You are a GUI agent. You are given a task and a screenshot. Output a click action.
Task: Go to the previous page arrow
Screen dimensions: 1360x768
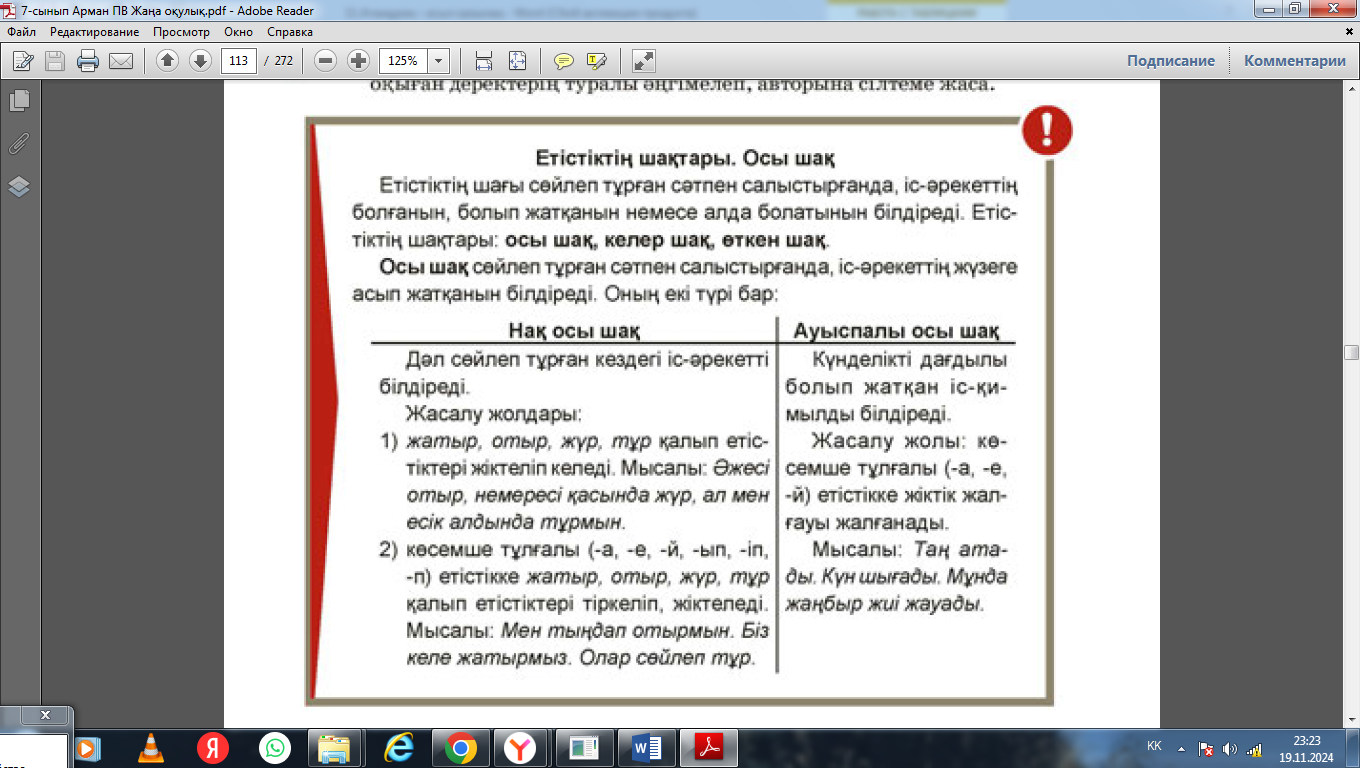(x=167, y=61)
